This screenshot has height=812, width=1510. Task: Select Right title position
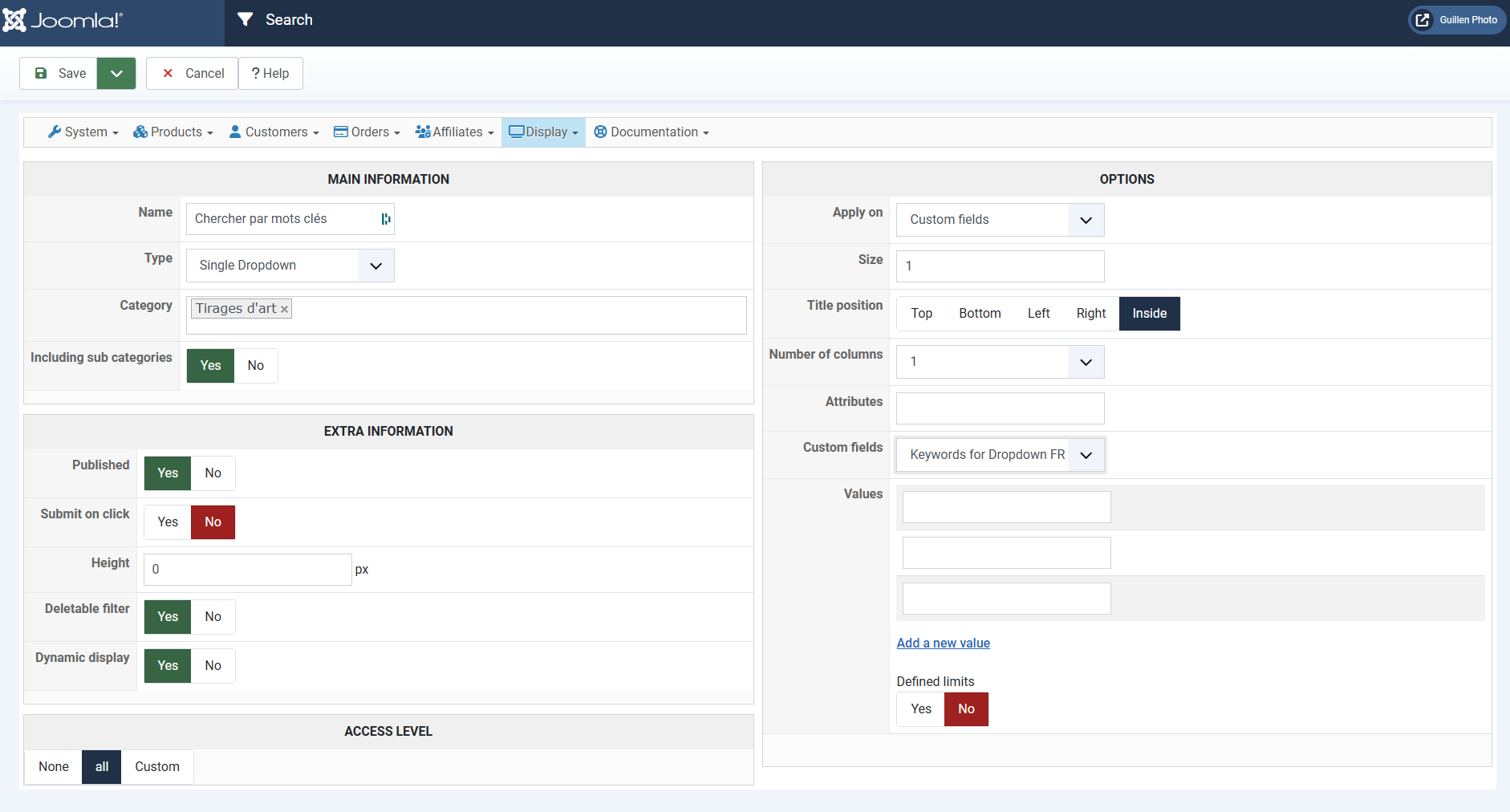click(x=1091, y=314)
